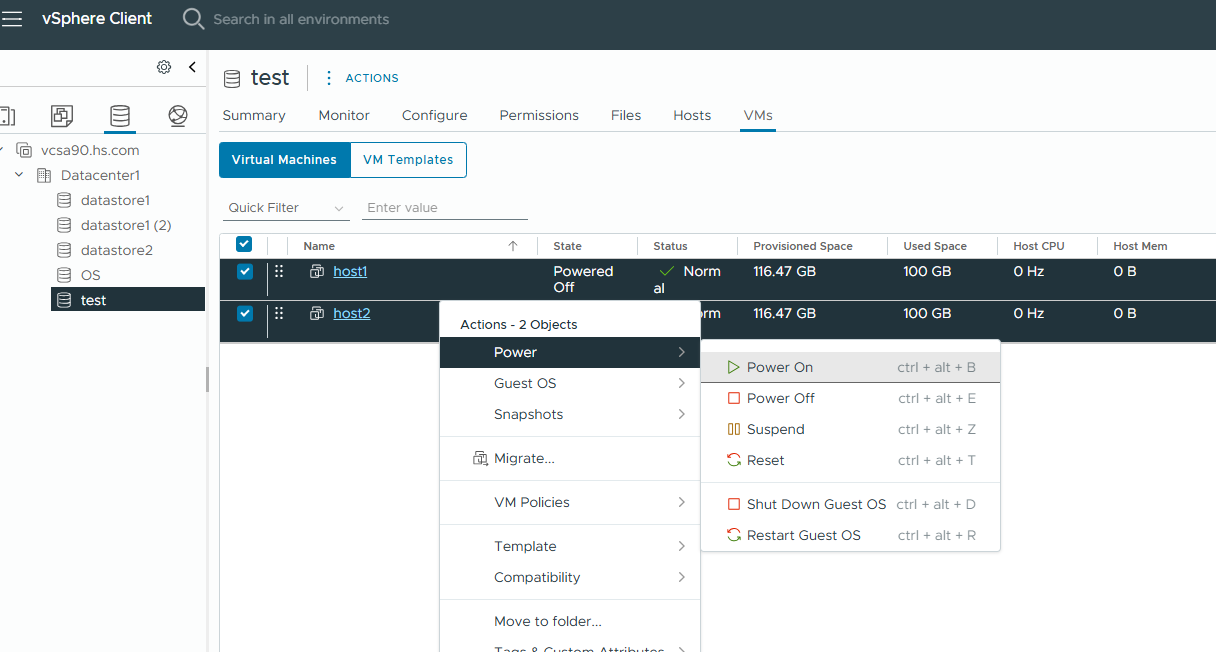Select the Virtual Machines toggle button
Screen dimensions: 1216x652
pyautogui.click(x=285, y=160)
